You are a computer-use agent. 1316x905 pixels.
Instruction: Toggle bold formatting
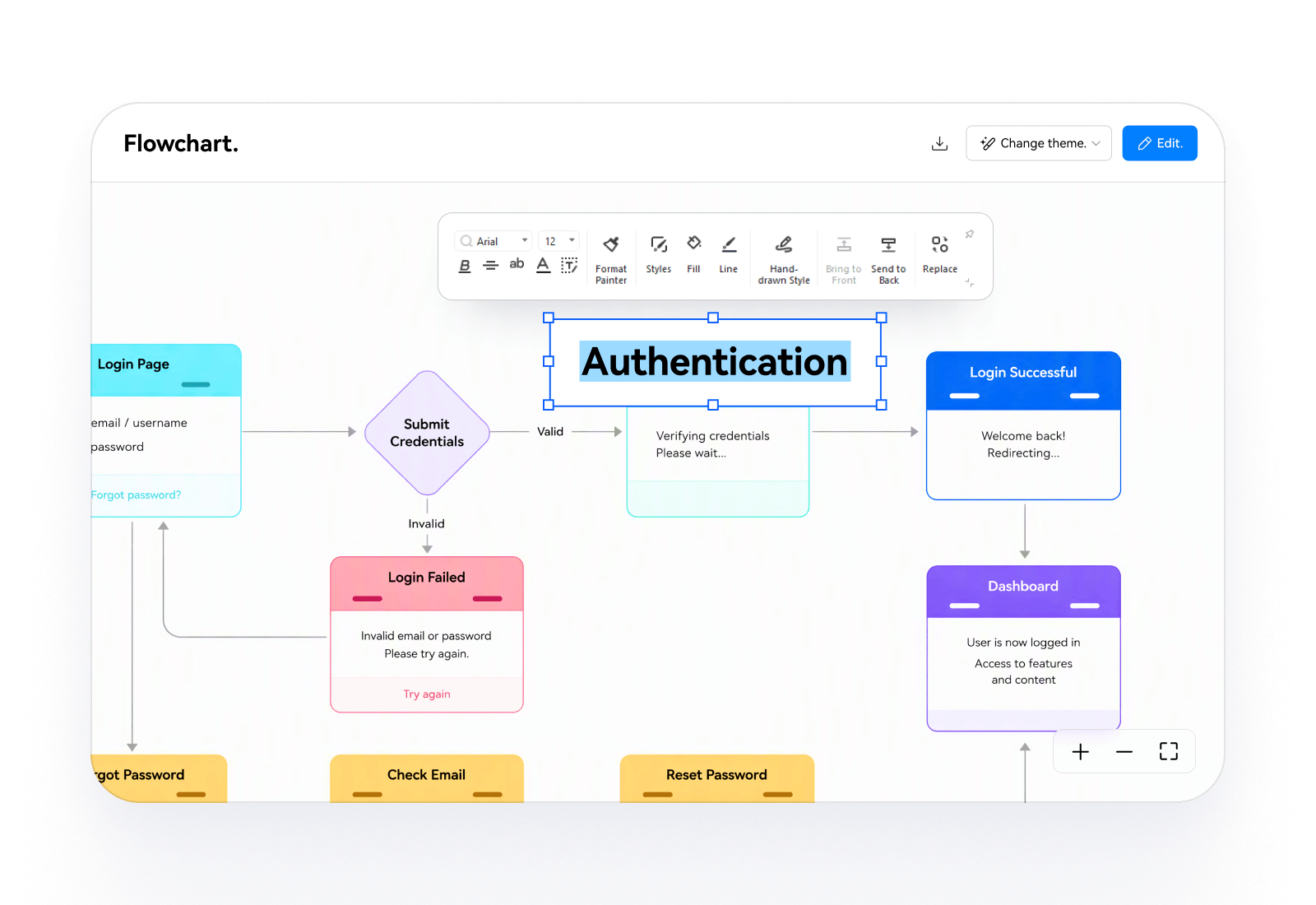(x=465, y=265)
